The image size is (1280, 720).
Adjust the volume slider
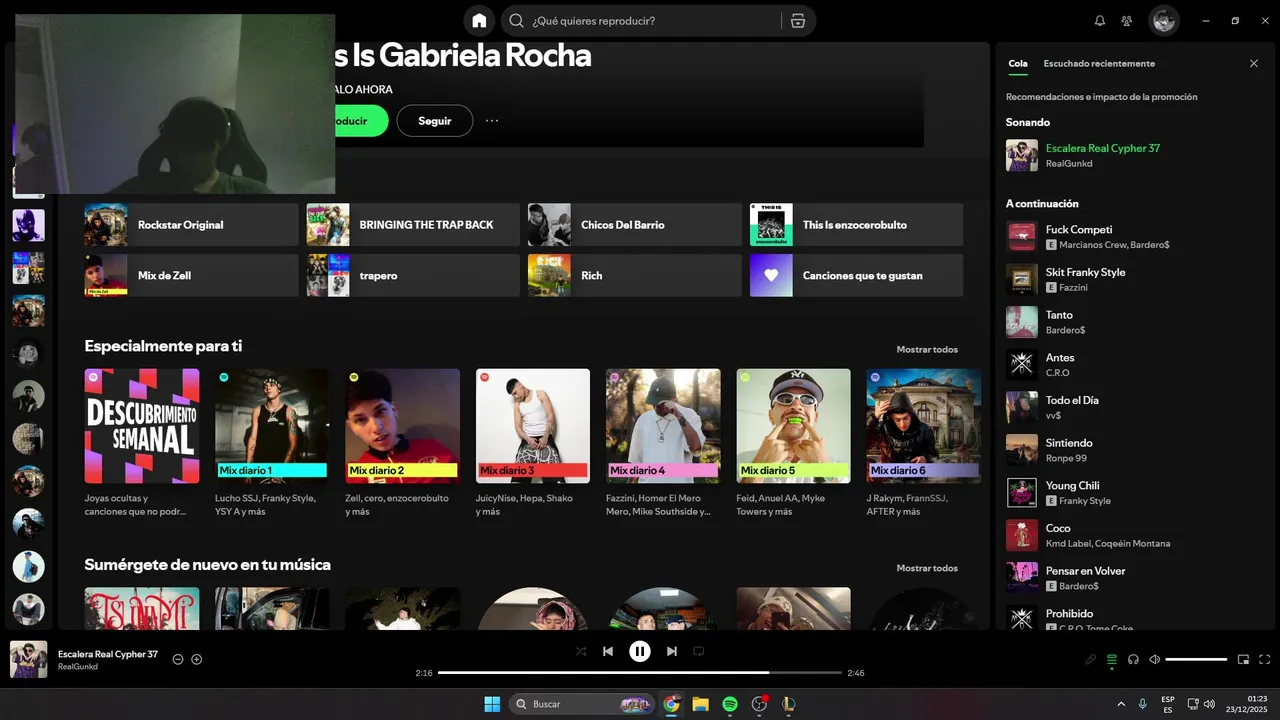point(1196,659)
